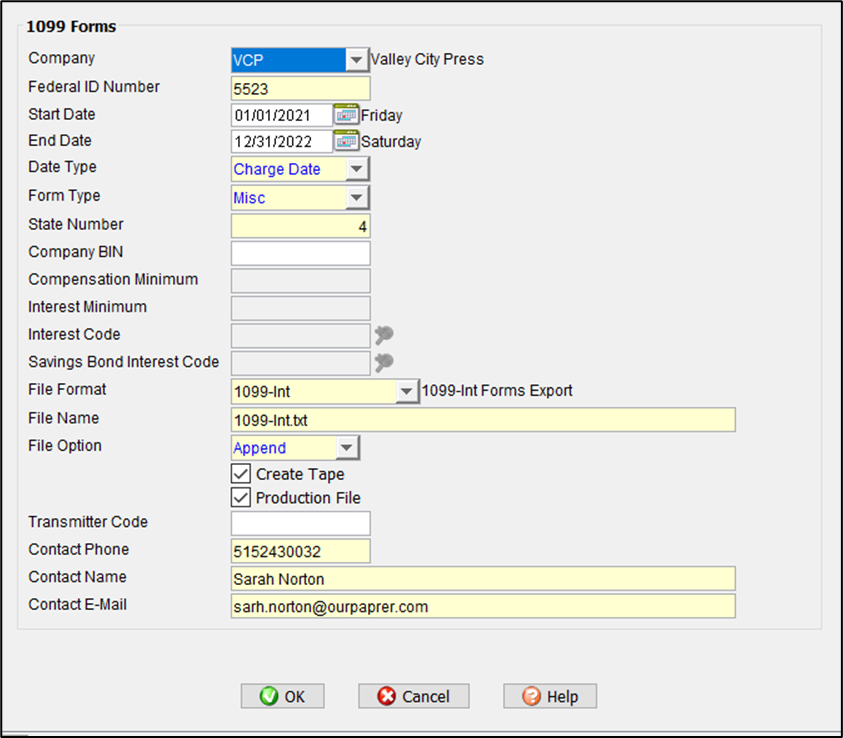The height and width of the screenshot is (738, 843).
Task: Uncheck the Production File checkbox
Action: pyautogui.click(x=241, y=498)
